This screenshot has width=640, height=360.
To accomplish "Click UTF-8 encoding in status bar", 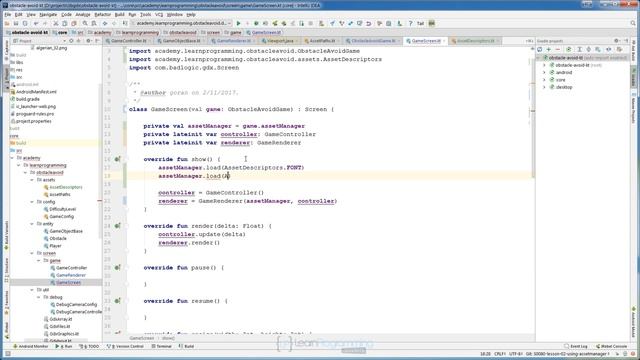I will 516,354.
